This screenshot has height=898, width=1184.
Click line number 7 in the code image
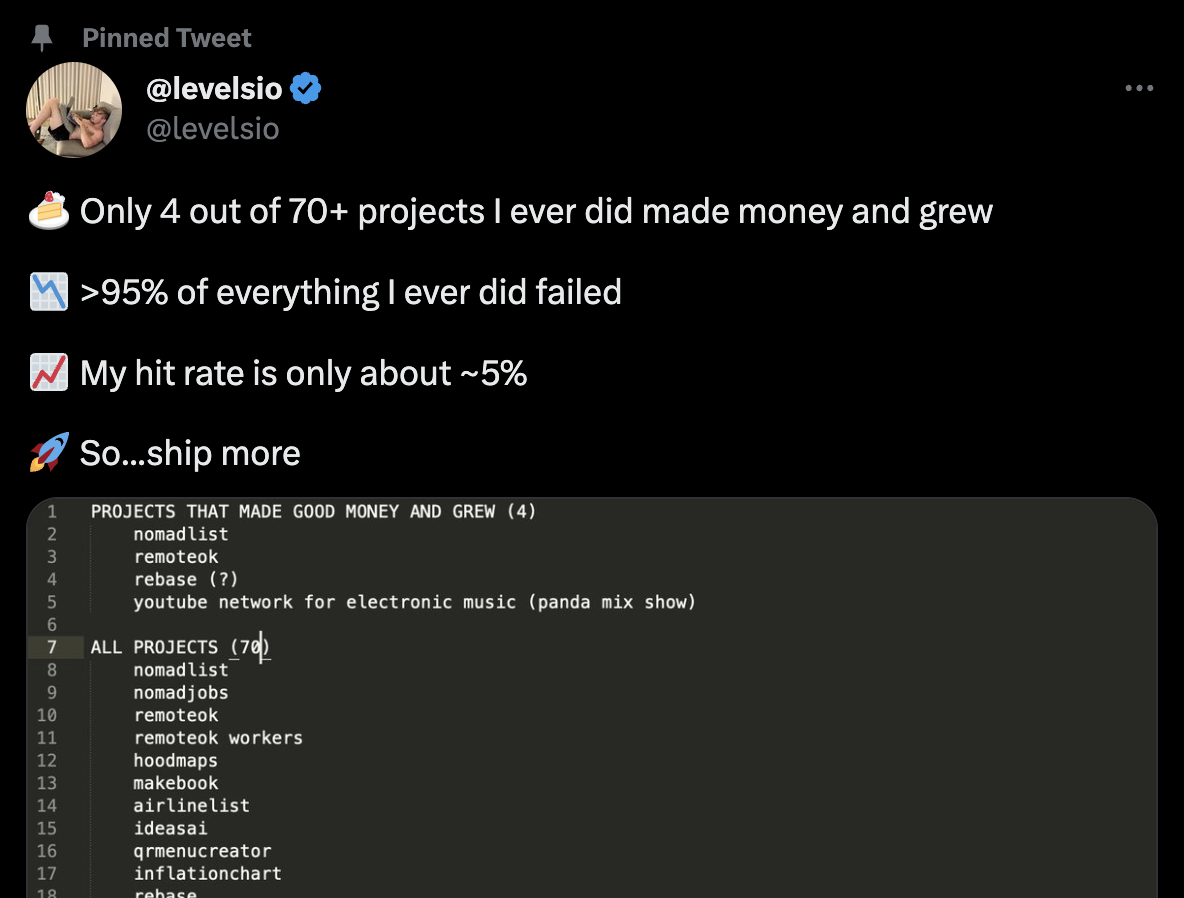click(51, 647)
